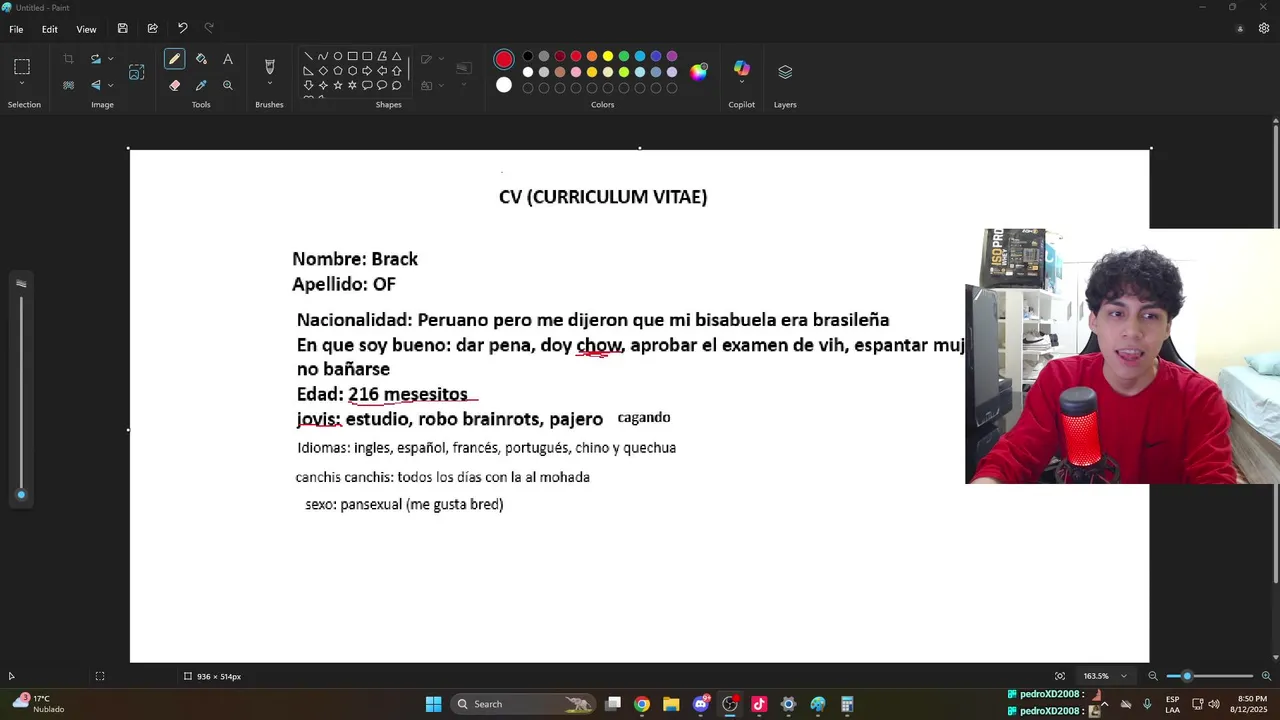The width and height of the screenshot is (1280, 720).
Task: Pick the yellow palette color
Action: coord(608,56)
